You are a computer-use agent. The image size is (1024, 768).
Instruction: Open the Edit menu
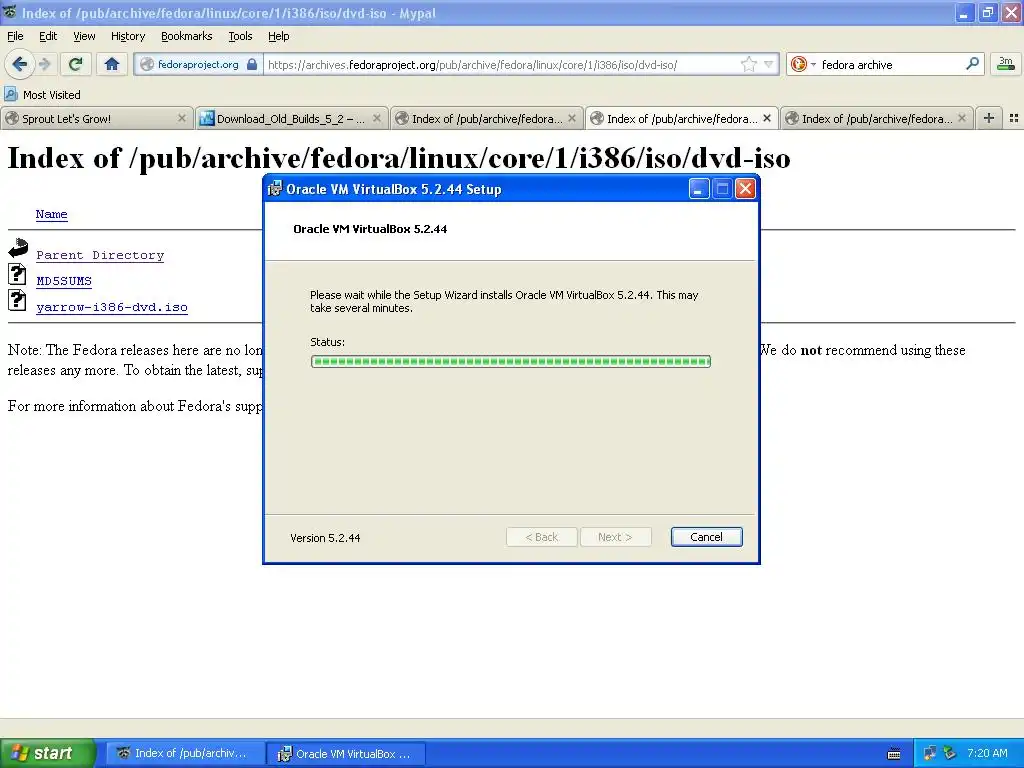48,36
